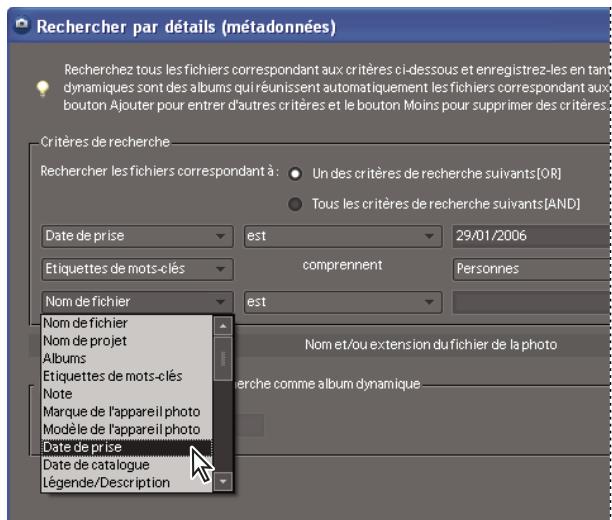
Task: Select the AND search criteria radio button
Action: point(295,204)
